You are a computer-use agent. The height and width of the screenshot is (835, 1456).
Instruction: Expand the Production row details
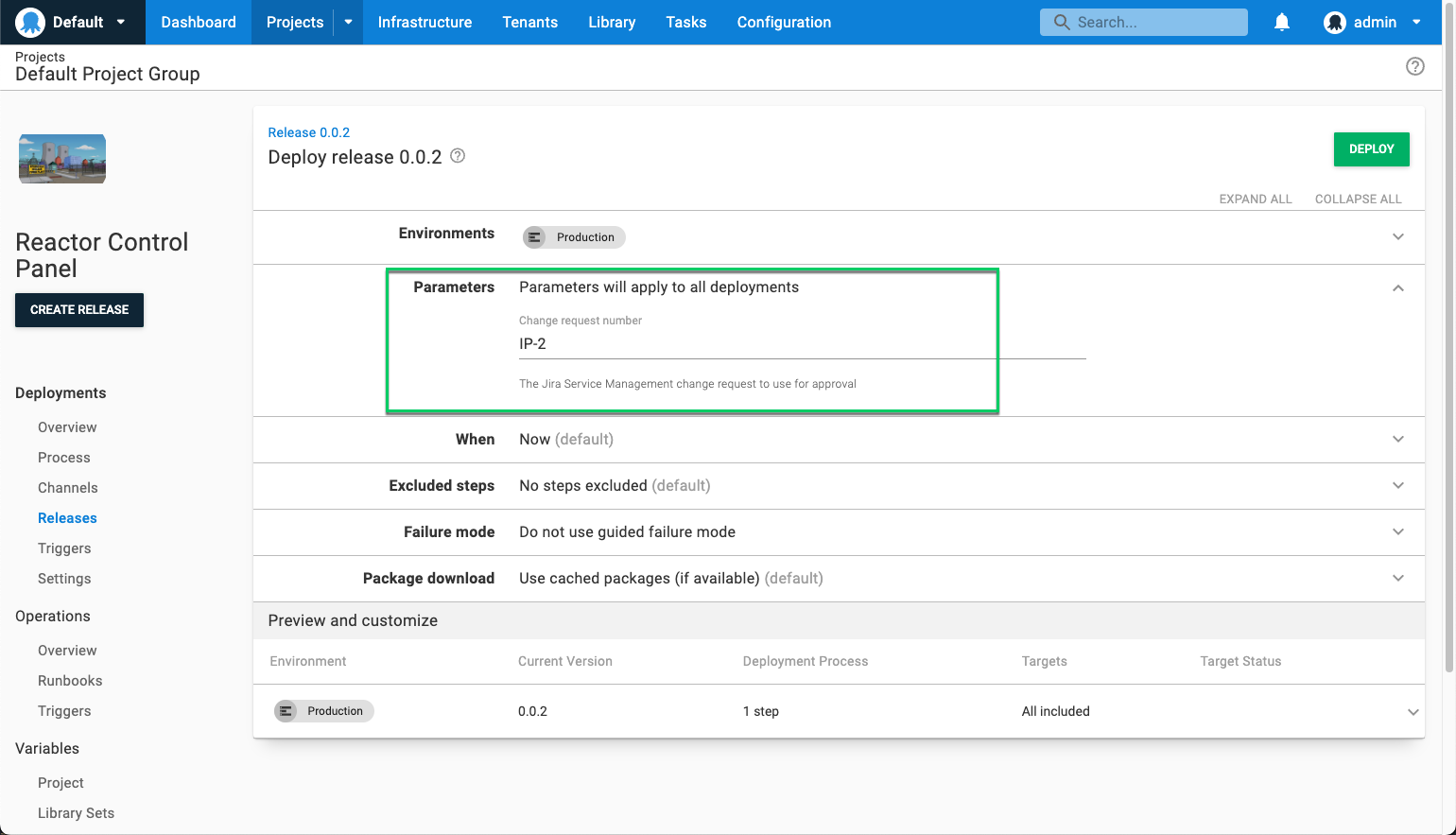point(1413,710)
